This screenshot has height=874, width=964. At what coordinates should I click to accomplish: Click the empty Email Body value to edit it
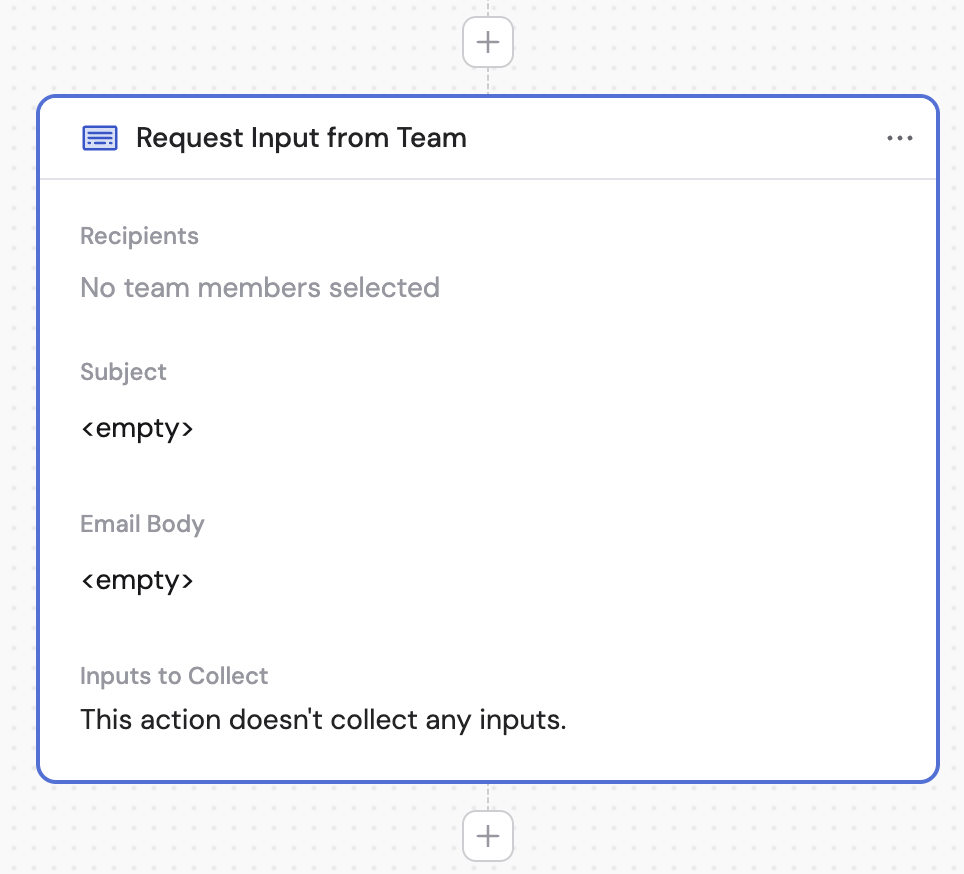click(x=137, y=580)
